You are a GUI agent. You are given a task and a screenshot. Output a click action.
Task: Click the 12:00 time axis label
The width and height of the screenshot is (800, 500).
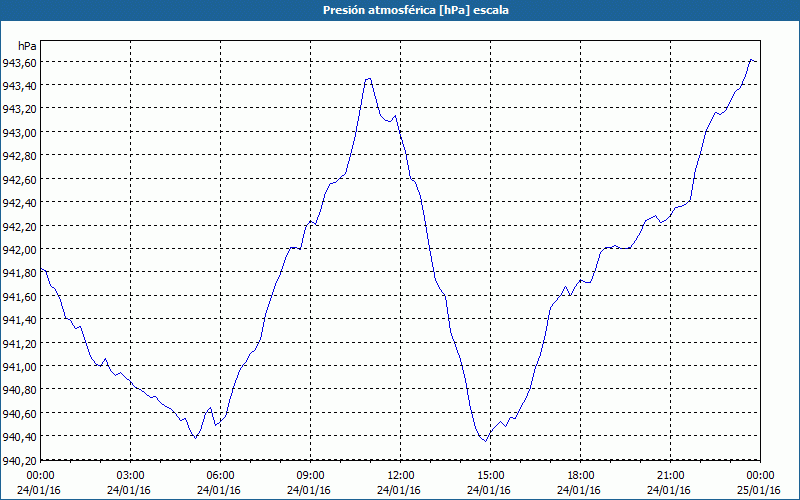pyautogui.click(x=401, y=476)
